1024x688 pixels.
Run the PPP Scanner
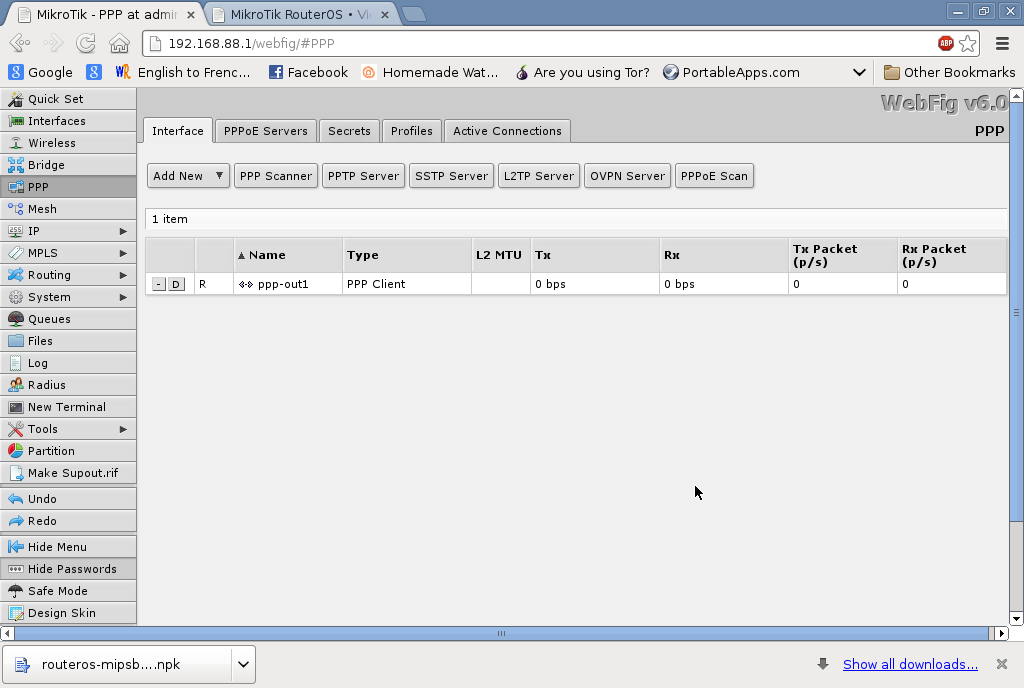[x=275, y=175]
